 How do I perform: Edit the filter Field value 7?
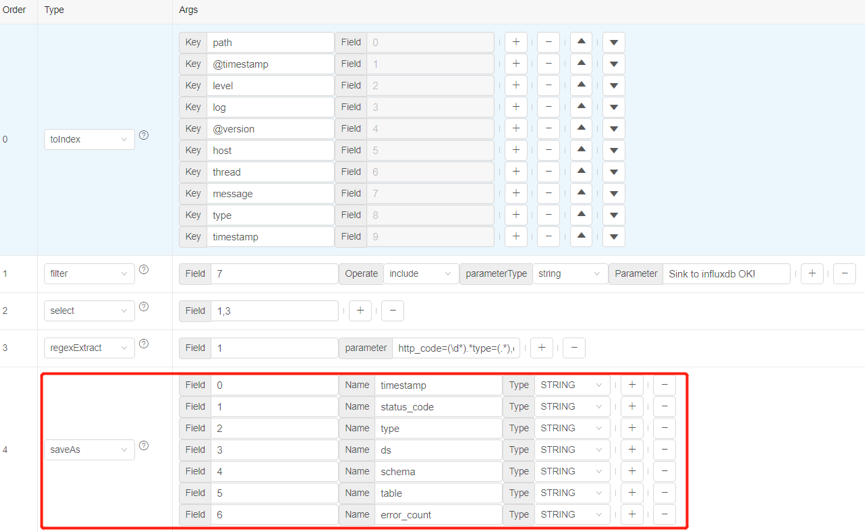pyautogui.click(x=274, y=274)
